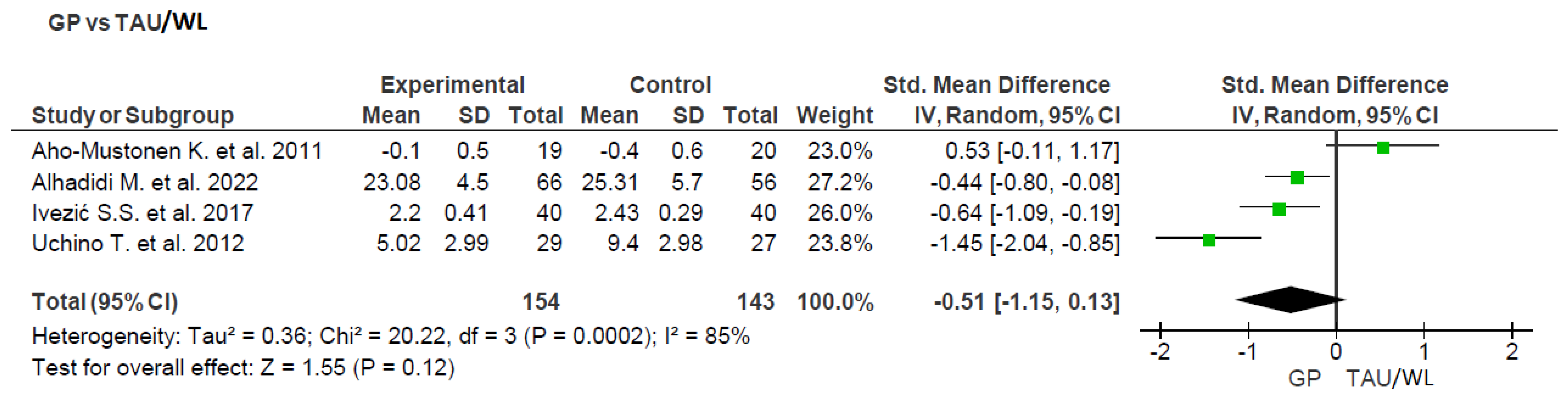Screen dimensions: 1568x398
Task: Click the green square marker for Ivezić 2017
Action: pyautogui.click(x=1279, y=209)
